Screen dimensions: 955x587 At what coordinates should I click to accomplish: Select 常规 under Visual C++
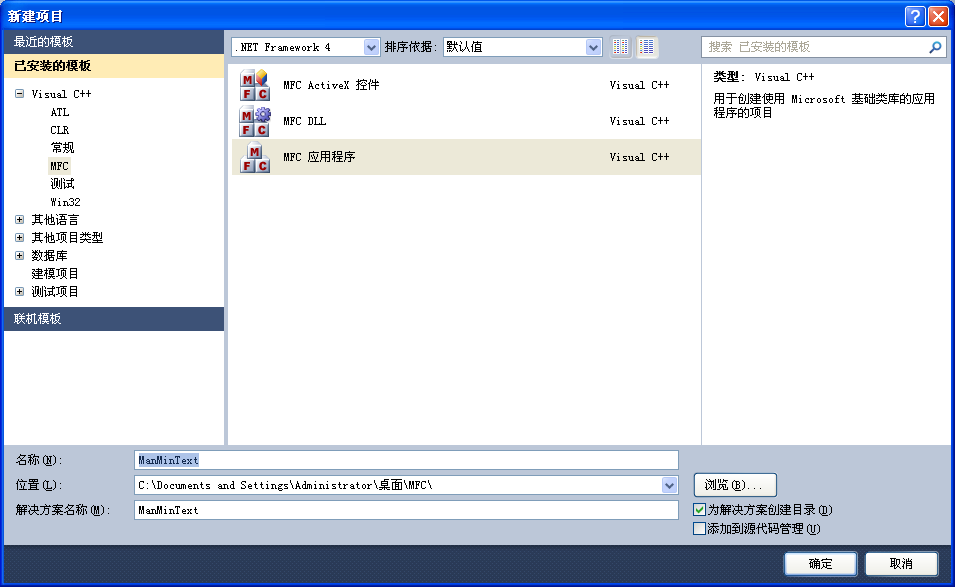(x=62, y=148)
